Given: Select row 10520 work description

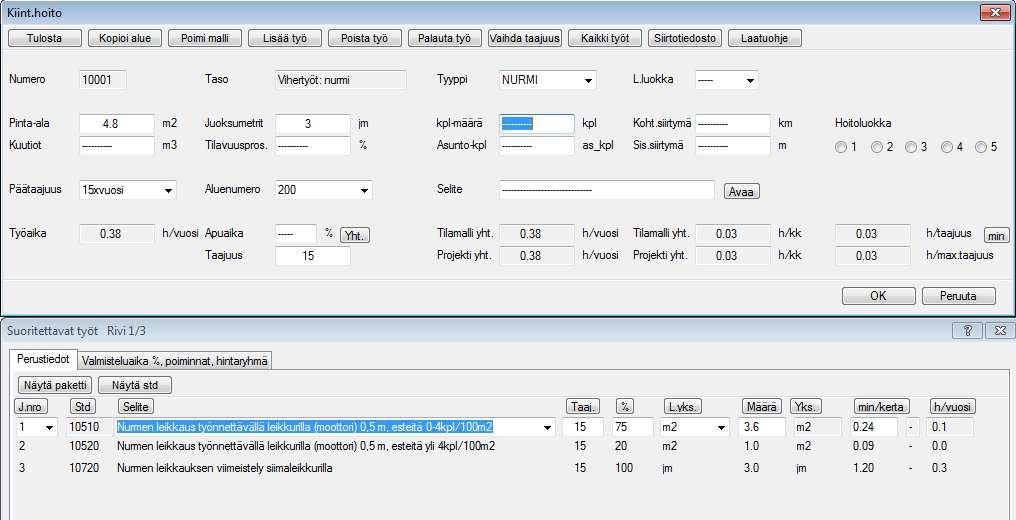Looking at the screenshot, I should (306, 446).
